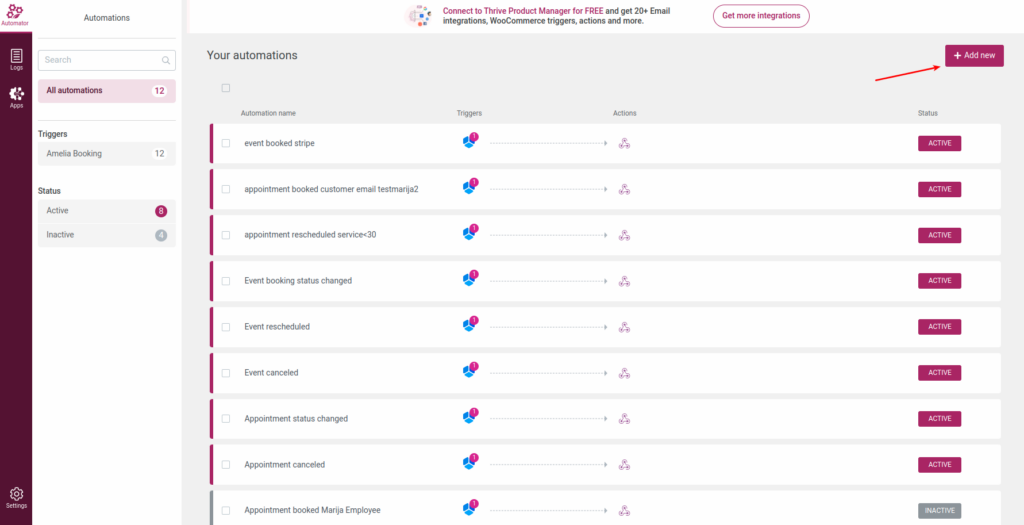Toggle the select-all automations checkbox
This screenshot has width=1024, height=525.
coord(226,88)
